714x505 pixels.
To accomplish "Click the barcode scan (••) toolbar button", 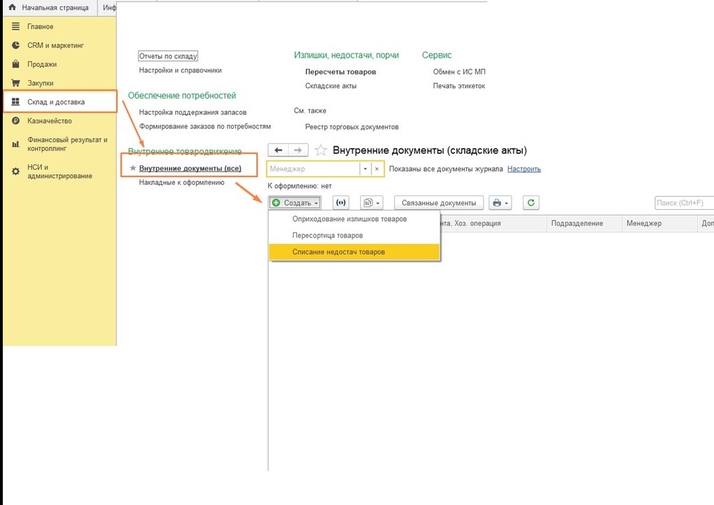I will pyautogui.click(x=341, y=202).
